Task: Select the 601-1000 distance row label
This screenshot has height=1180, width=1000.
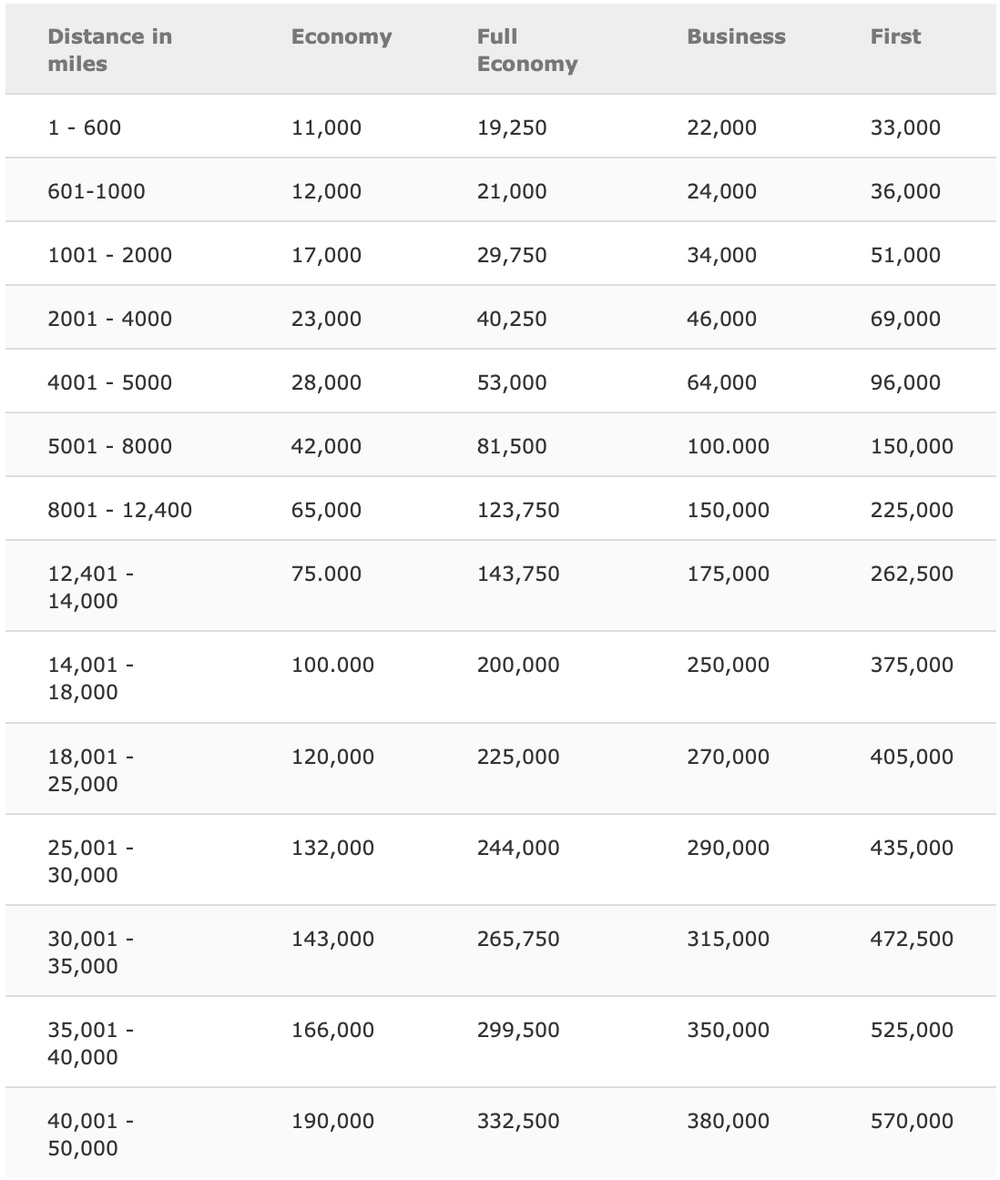Action: coord(96,191)
